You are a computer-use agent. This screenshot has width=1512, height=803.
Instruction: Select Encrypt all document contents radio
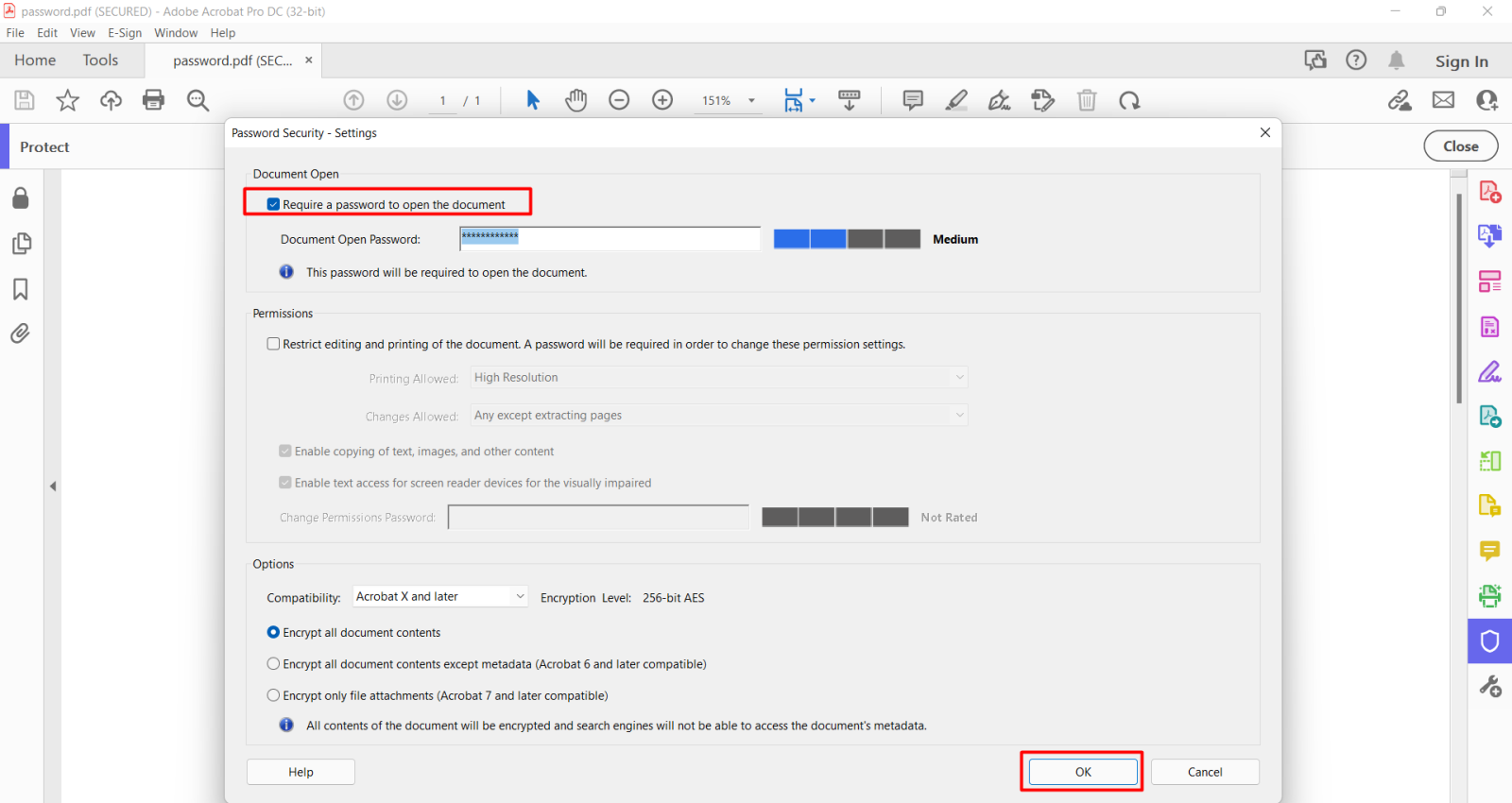pos(273,632)
